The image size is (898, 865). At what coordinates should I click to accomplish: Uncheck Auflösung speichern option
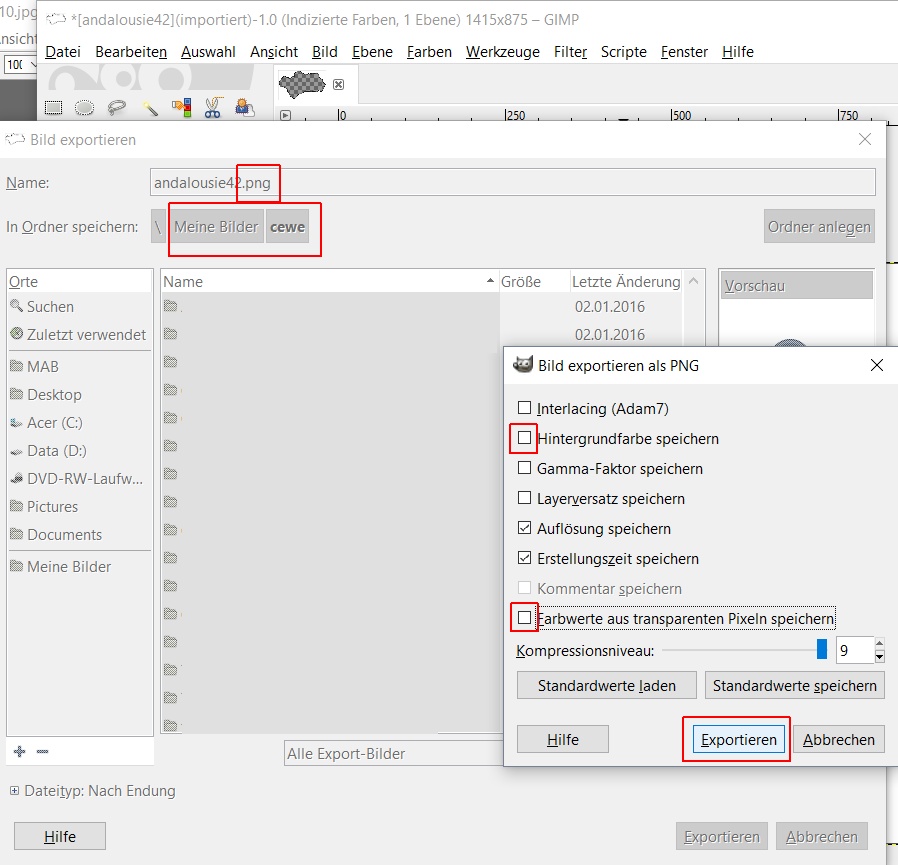524,528
